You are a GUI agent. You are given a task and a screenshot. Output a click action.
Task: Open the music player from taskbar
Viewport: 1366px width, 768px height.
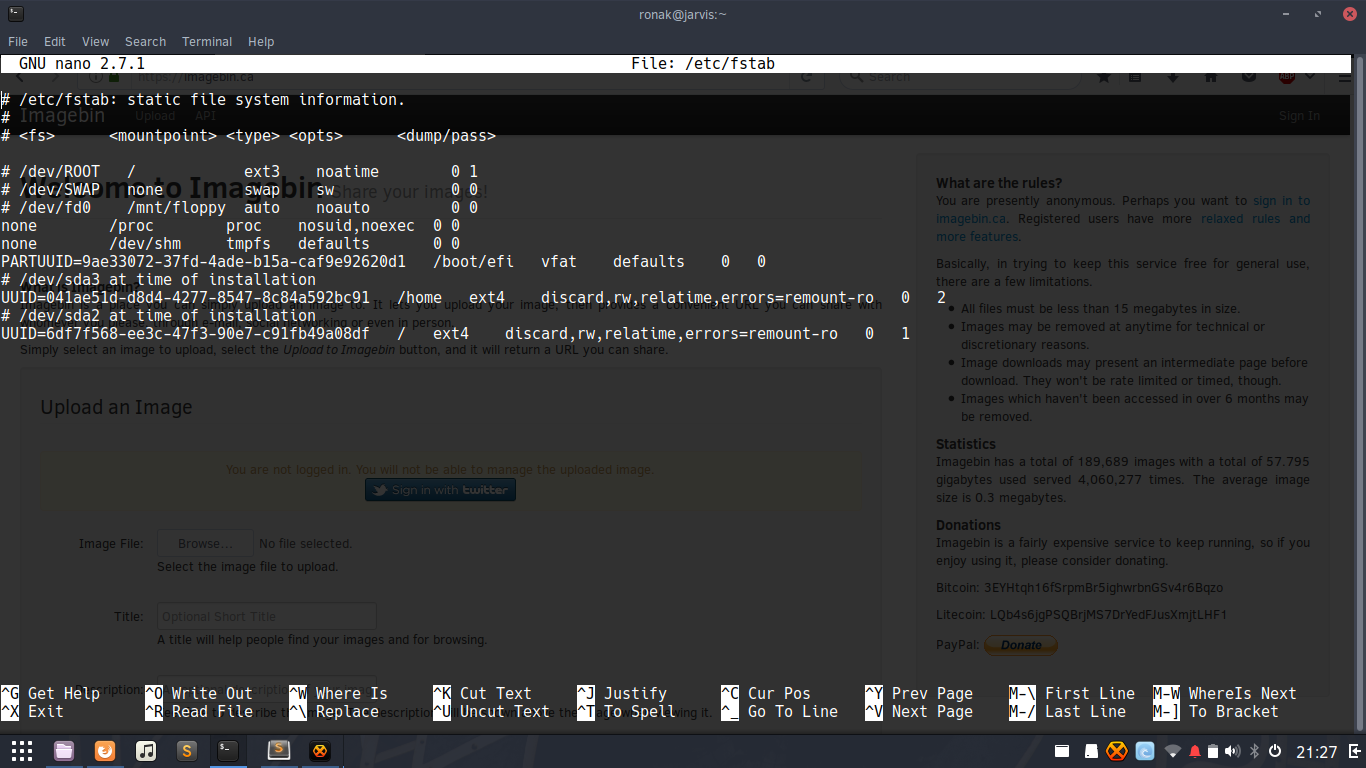coord(146,750)
